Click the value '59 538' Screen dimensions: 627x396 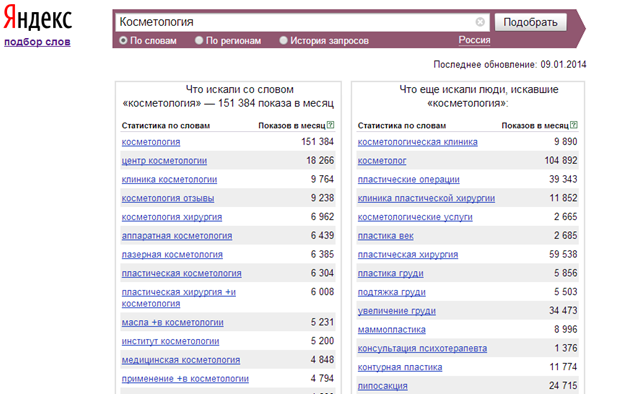click(563, 254)
